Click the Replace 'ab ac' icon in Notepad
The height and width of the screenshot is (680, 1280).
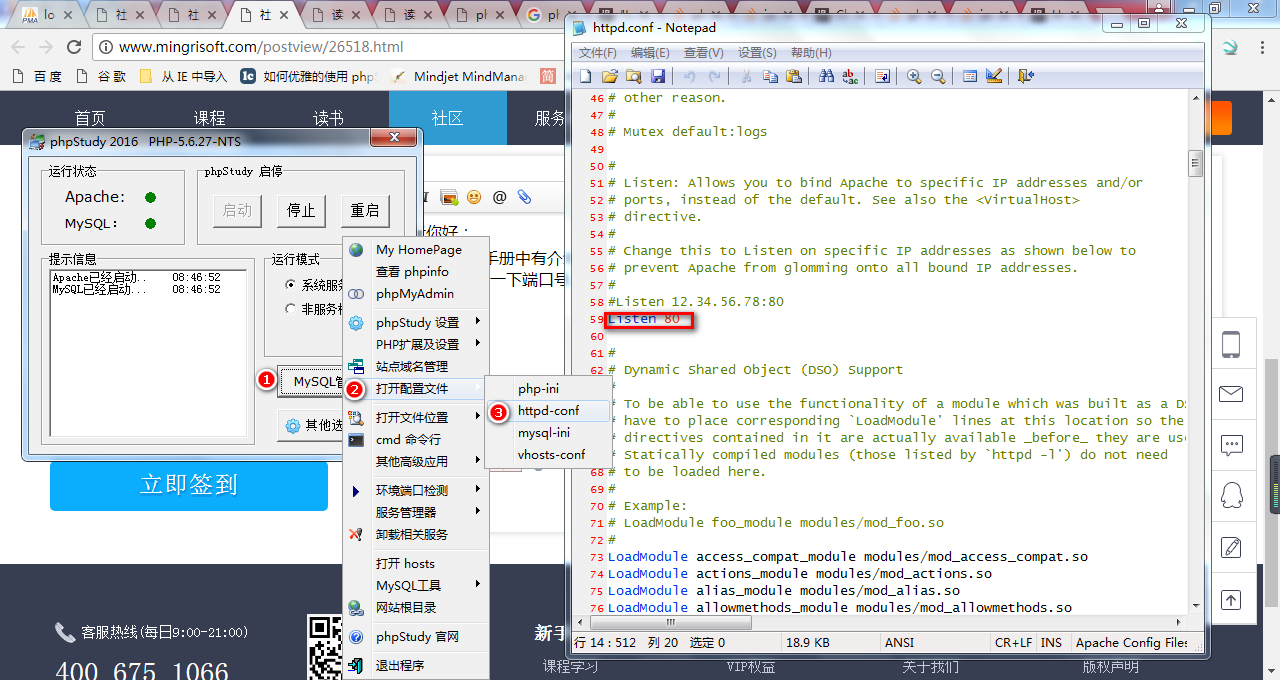[x=850, y=76]
